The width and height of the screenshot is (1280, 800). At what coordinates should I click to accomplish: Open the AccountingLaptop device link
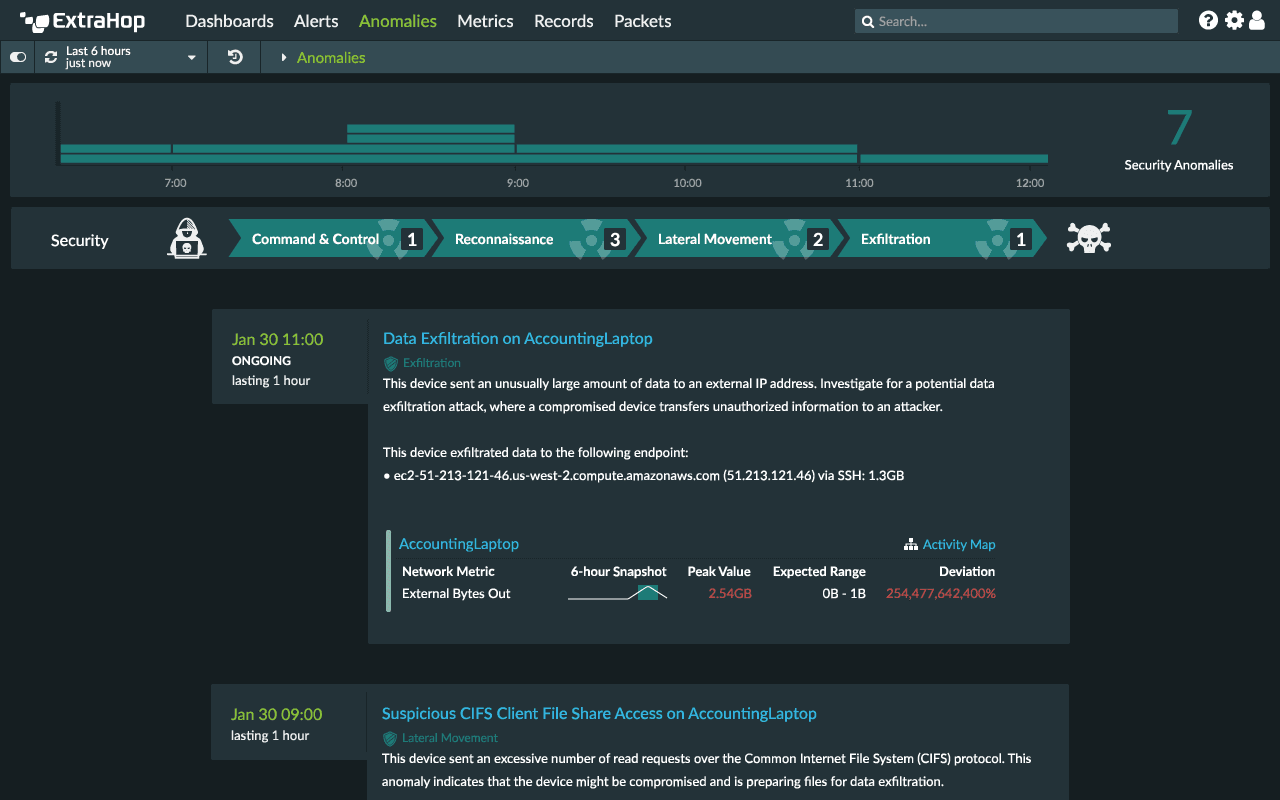coord(459,544)
